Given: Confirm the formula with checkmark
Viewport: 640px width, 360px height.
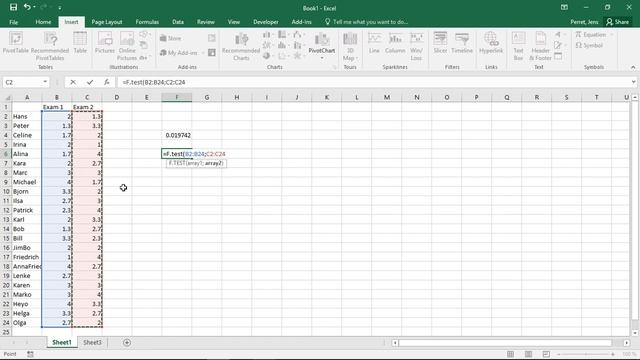Looking at the screenshot, I should (89, 82).
